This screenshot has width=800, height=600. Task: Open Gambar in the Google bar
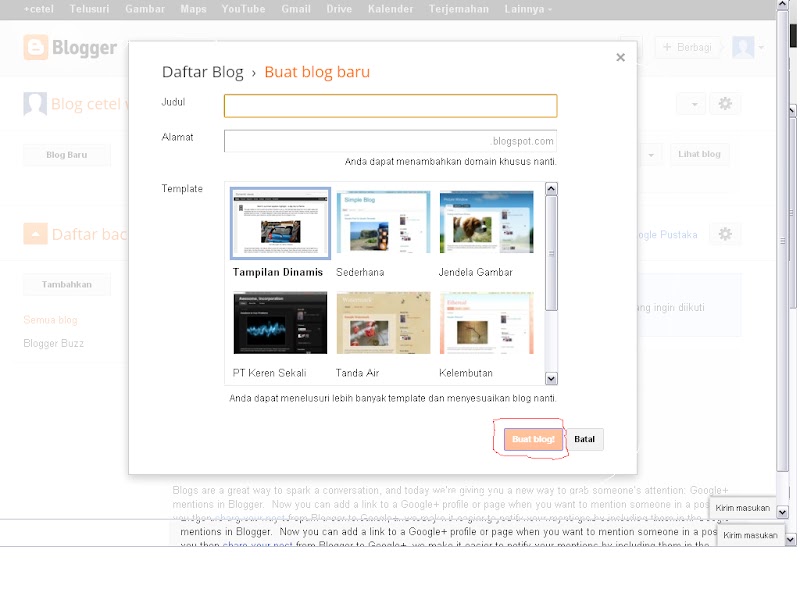click(145, 9)
